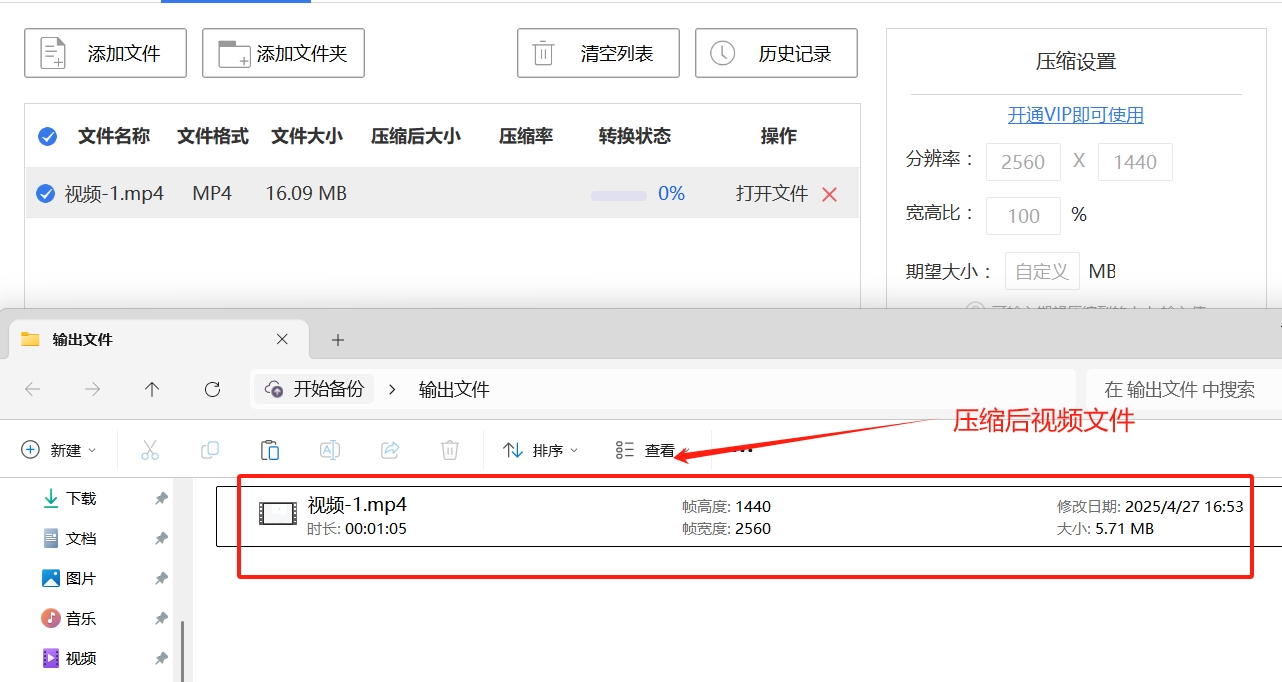Unpin 下载 from the sidebar
The width and height of the screenshot is (1282, 682).
click(161, 497)
